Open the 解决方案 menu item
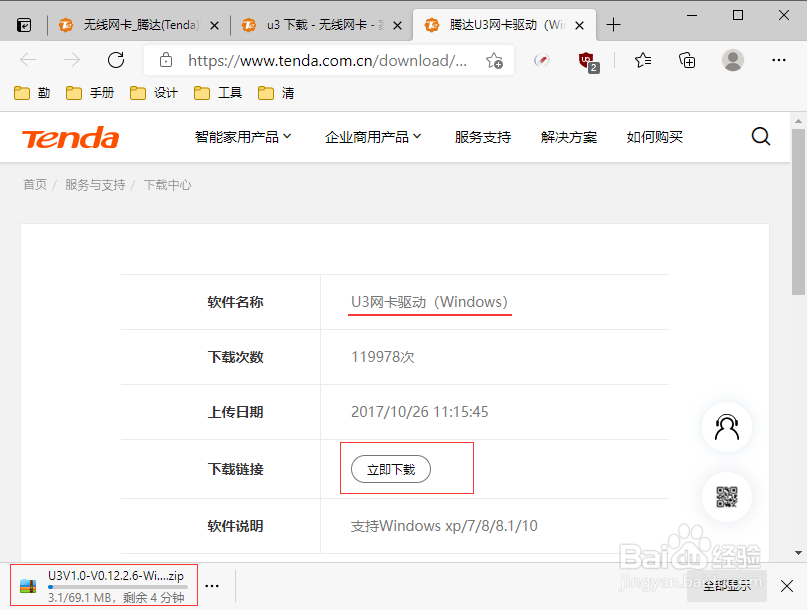Viewport: 807px width, 610px height. [569, 137]
